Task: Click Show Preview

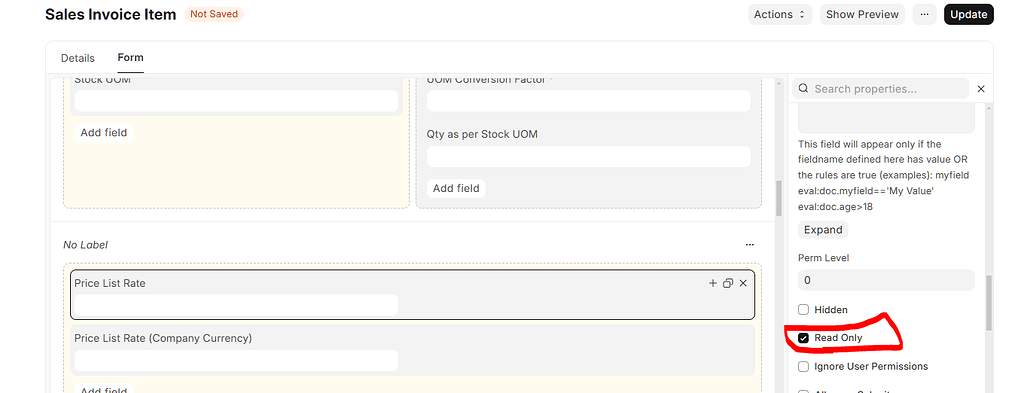Action: 862,14
